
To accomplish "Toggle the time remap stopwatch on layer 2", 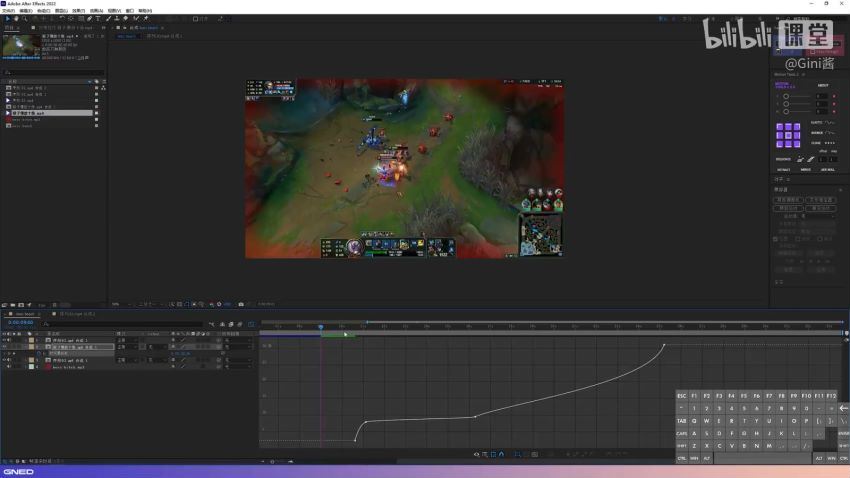I will pos(38,353).
